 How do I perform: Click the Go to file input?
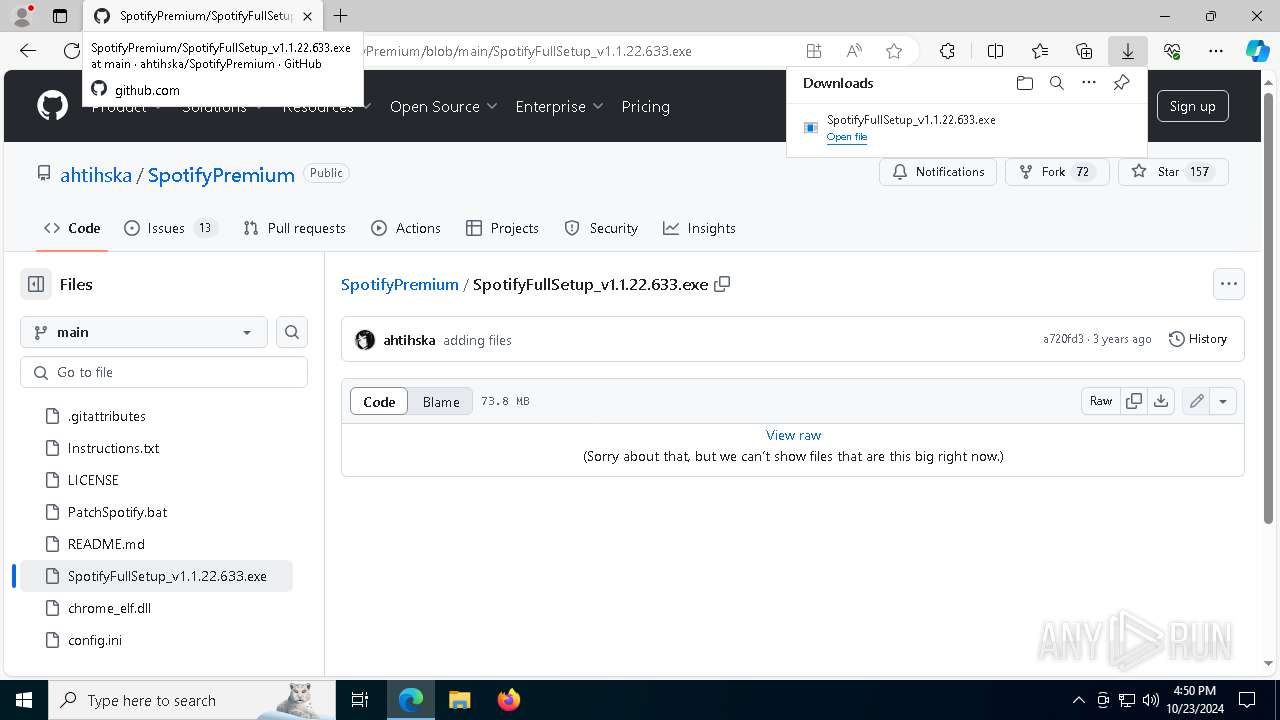coord(164,372)
